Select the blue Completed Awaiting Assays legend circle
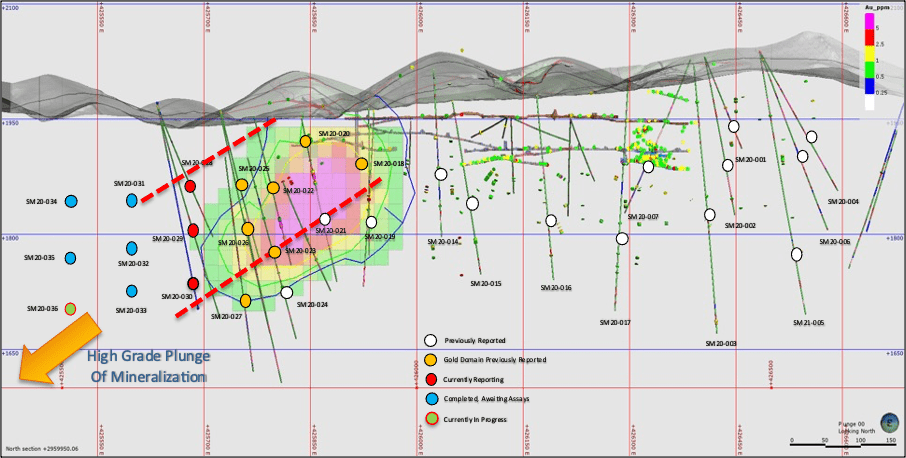 click(x=430, y=399)
